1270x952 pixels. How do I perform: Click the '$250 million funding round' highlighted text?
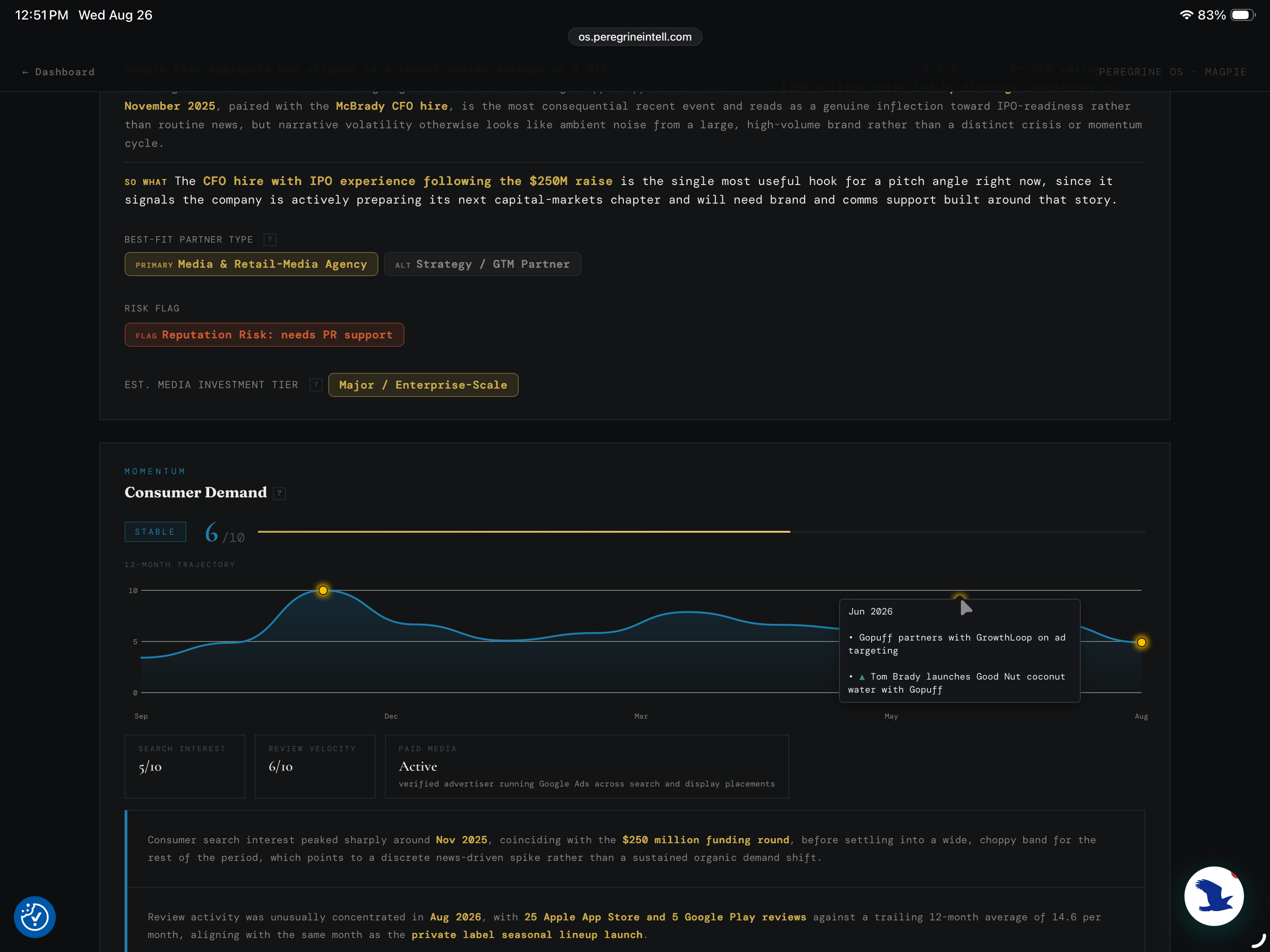tap(706, 840)
